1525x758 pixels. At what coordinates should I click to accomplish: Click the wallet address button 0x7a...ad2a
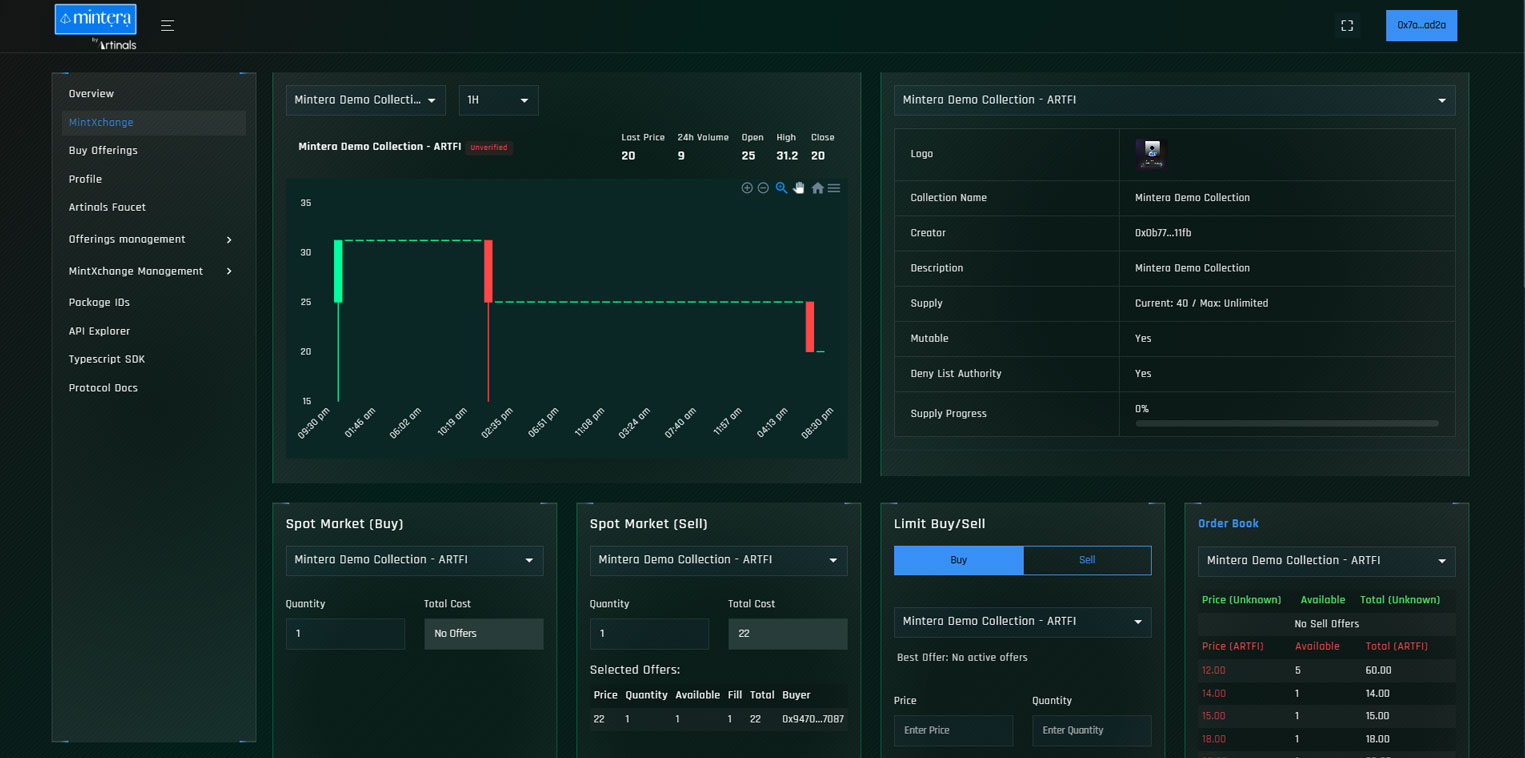click(1420, 26)
